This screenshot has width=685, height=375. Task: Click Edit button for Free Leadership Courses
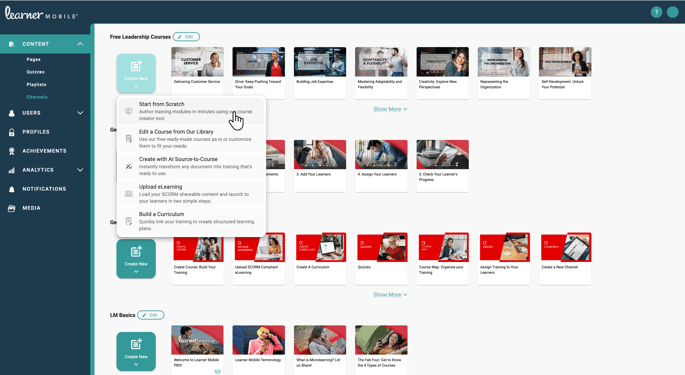(186, 37)
